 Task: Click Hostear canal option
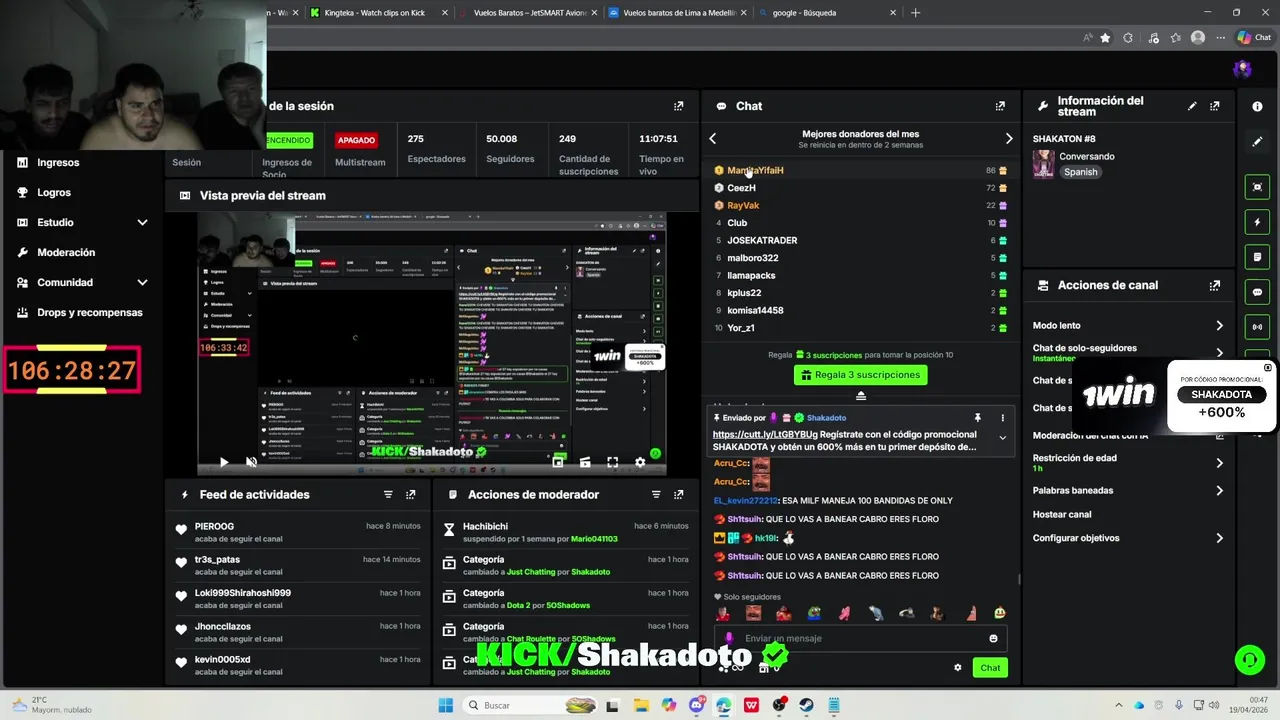point(1062,514)
